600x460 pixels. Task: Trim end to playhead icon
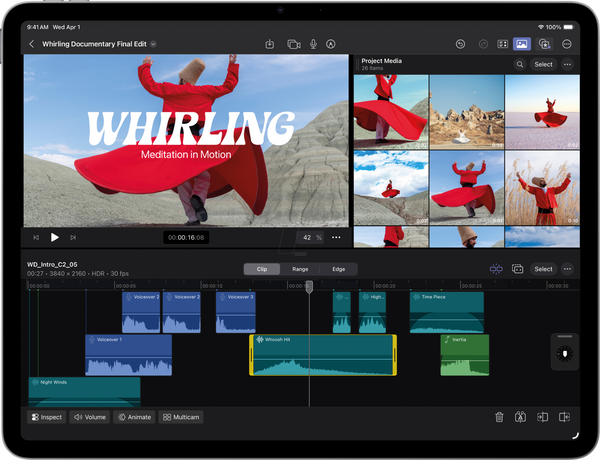point(564,417)
